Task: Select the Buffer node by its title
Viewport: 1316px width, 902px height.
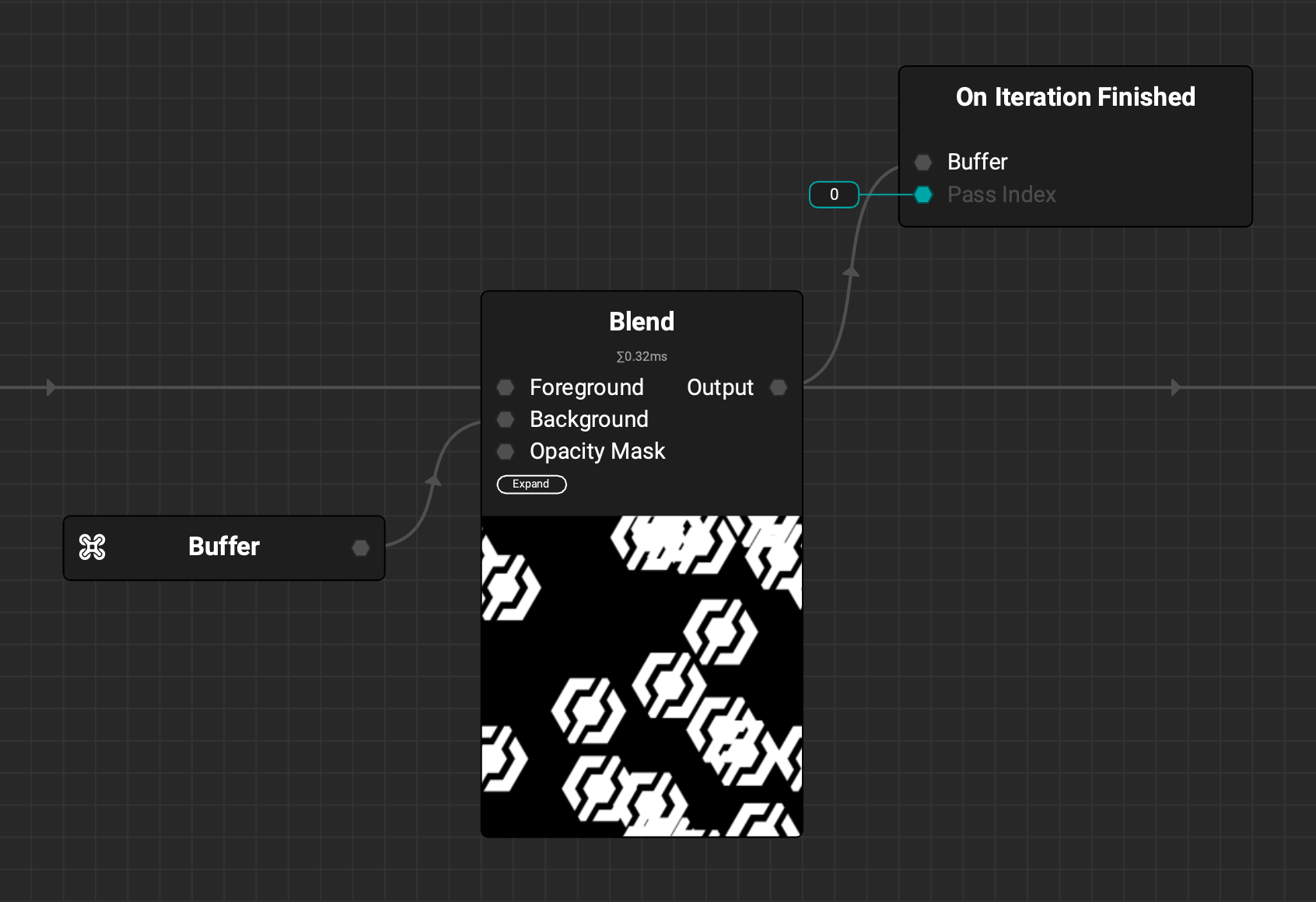Action: click(224, 547)
